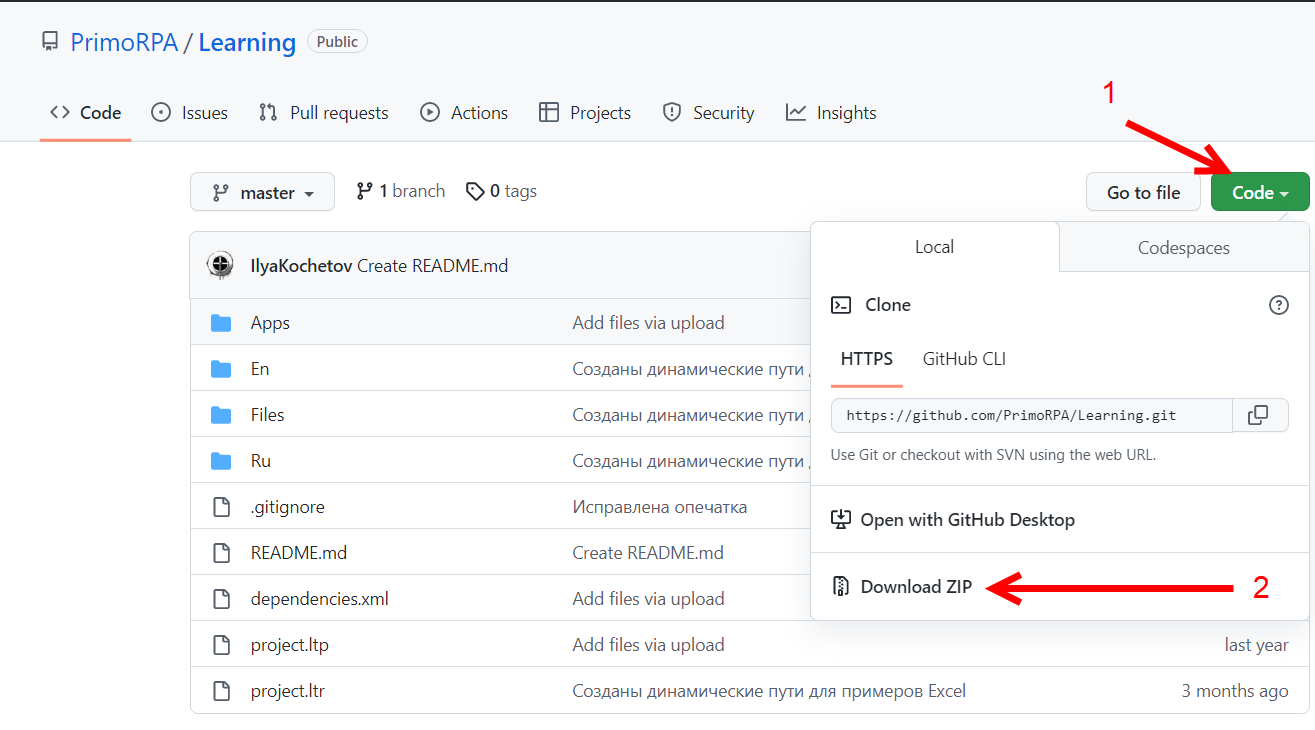Click the branch icon beside 1 branch
Image resolution: width=1315 pixels, height=730 pixels.
[364, 191]
